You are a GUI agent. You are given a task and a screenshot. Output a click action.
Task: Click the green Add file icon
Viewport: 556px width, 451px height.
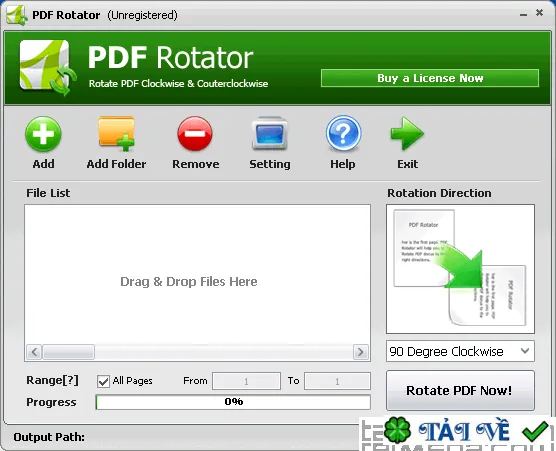point(43,134)
